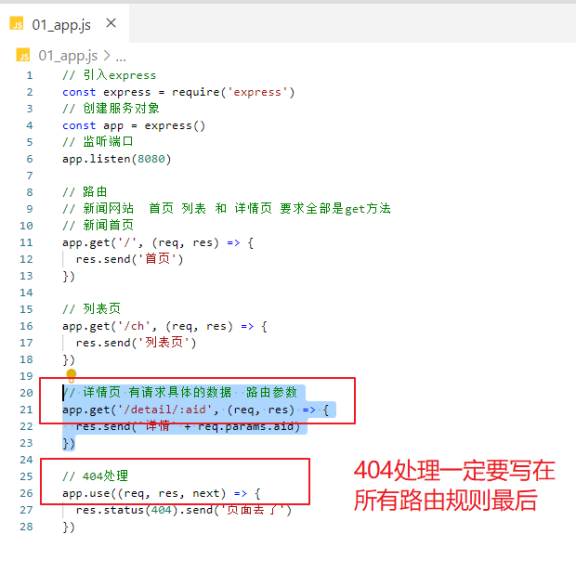
Task: Close the 01_app.js tab
Action: tap(111, 24)
